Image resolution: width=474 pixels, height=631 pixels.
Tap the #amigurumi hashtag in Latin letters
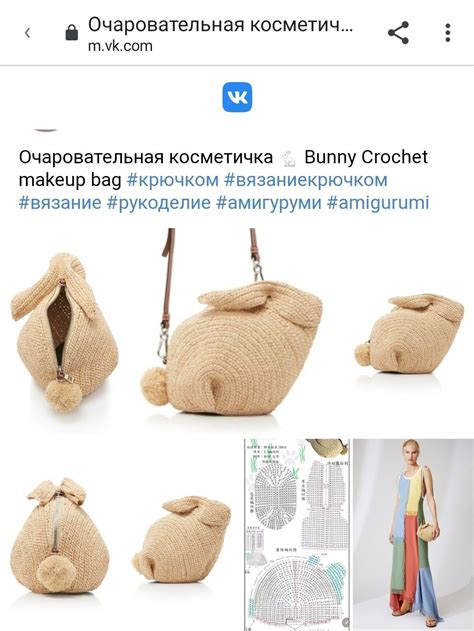[378, 202]
